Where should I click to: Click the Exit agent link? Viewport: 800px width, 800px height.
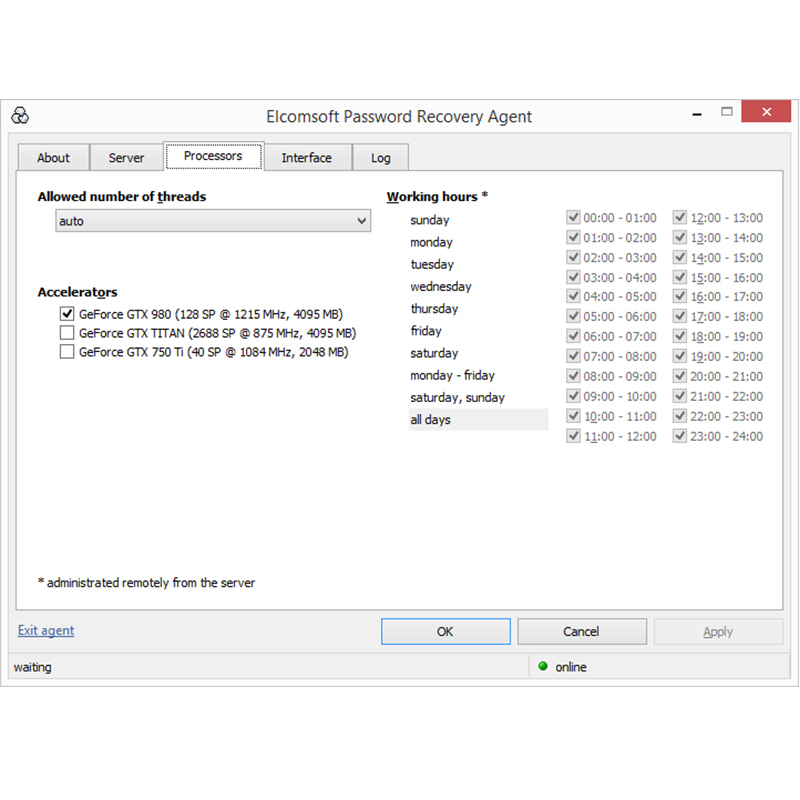[x=46, y=630]
